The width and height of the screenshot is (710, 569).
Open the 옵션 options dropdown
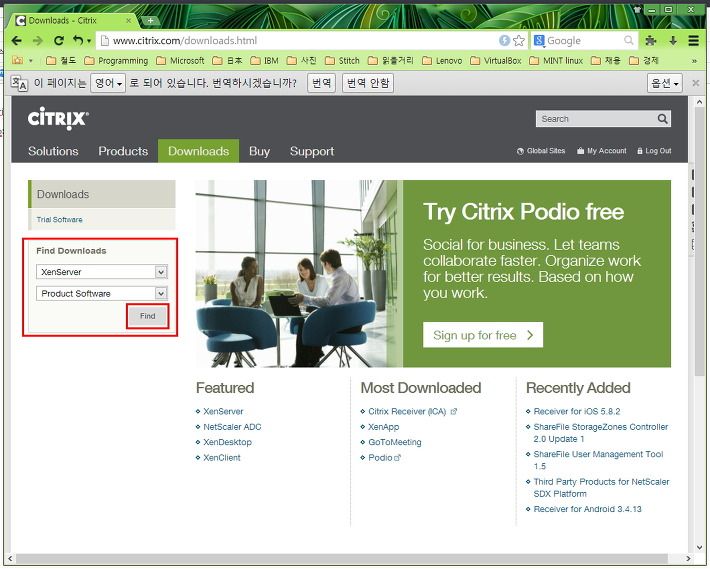coord(664,83)
